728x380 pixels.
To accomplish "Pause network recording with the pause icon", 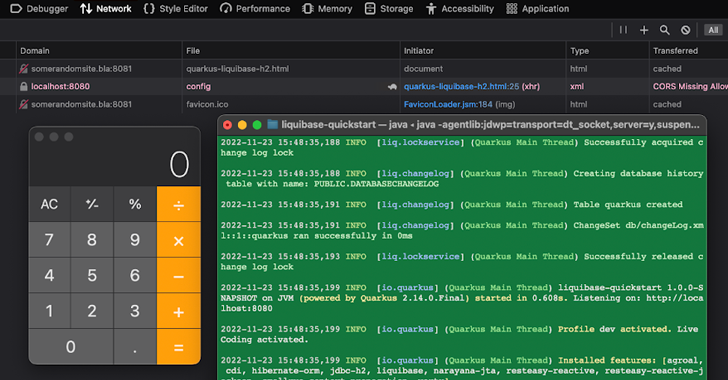I will pos(623,30).
